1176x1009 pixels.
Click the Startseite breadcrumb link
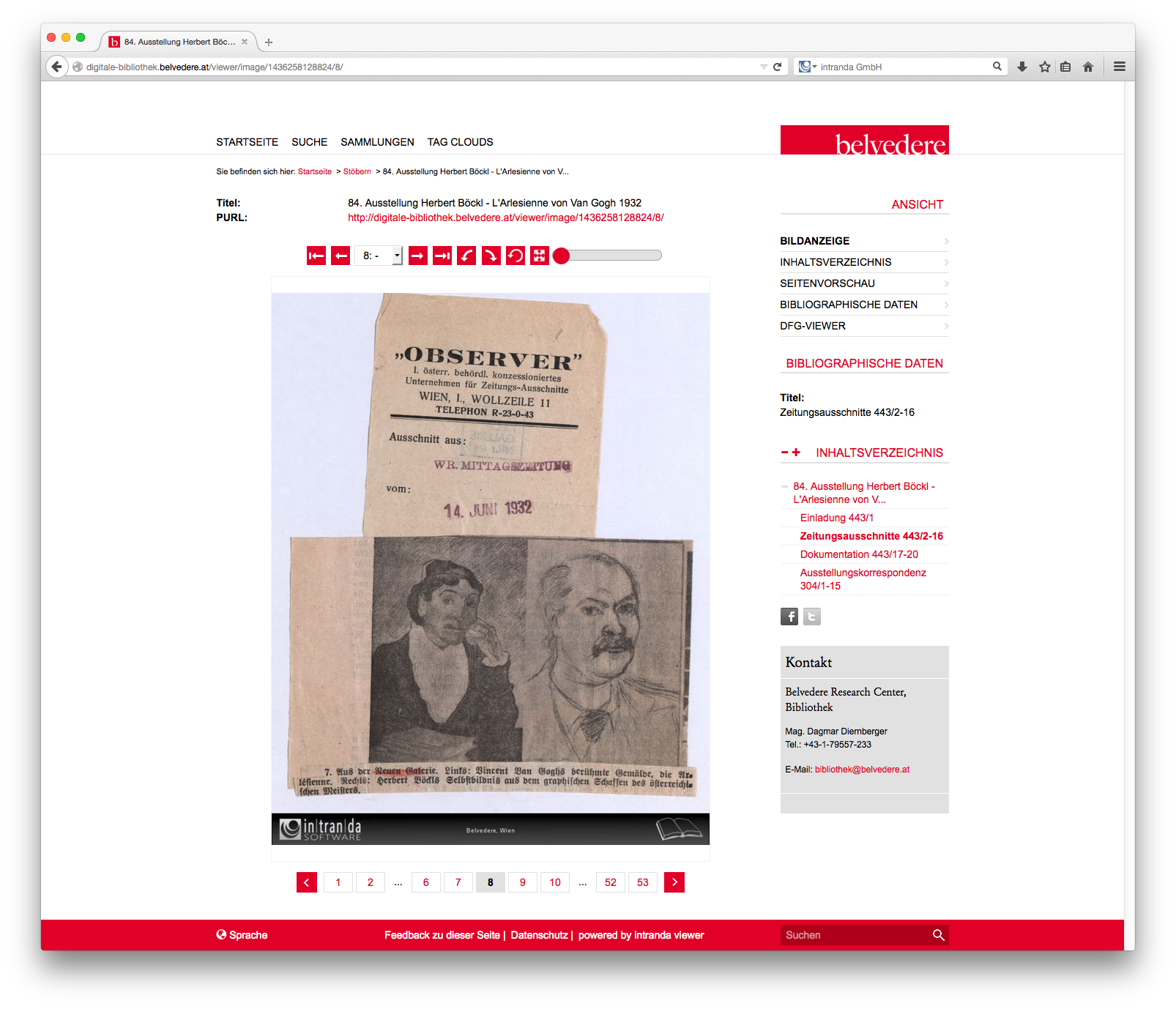(315, 171)
